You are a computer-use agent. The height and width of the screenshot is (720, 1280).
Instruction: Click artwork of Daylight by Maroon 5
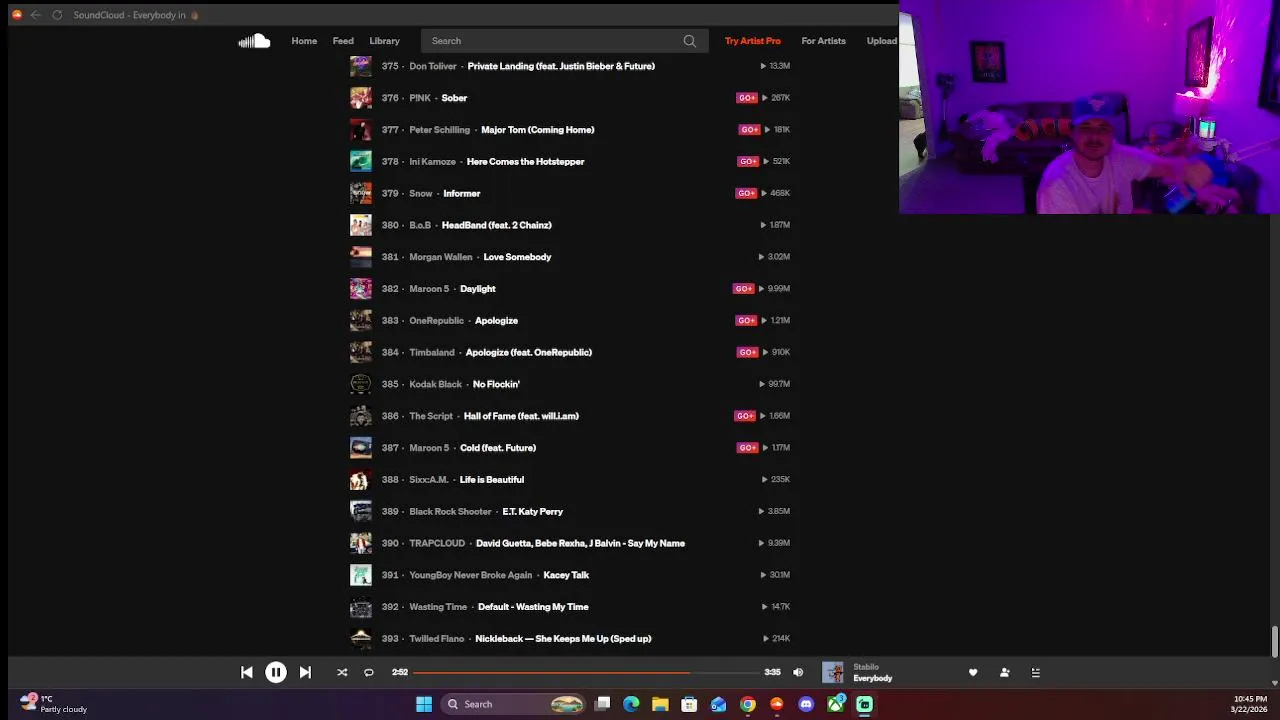tap(361, 289)
